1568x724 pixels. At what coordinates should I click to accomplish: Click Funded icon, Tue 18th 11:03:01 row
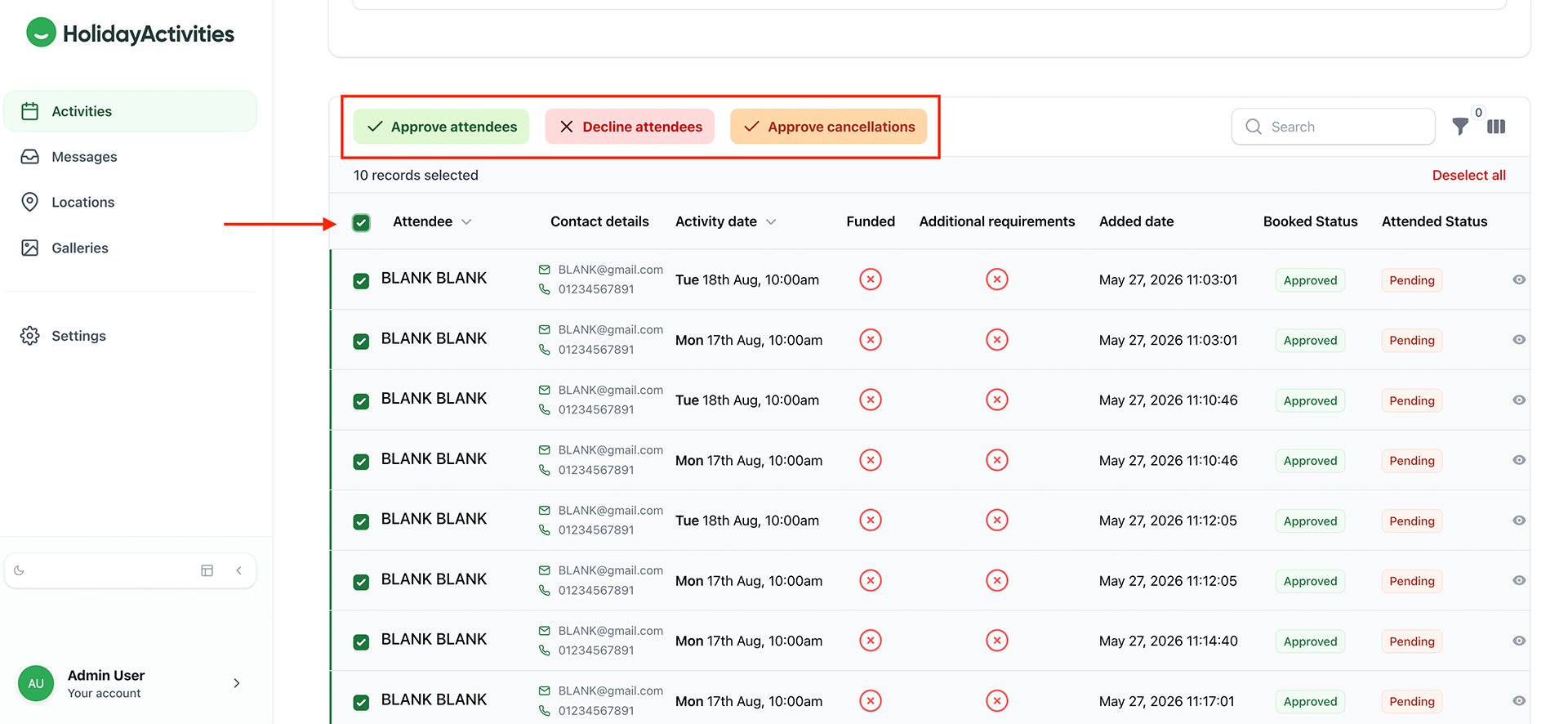tap(871, 279)
